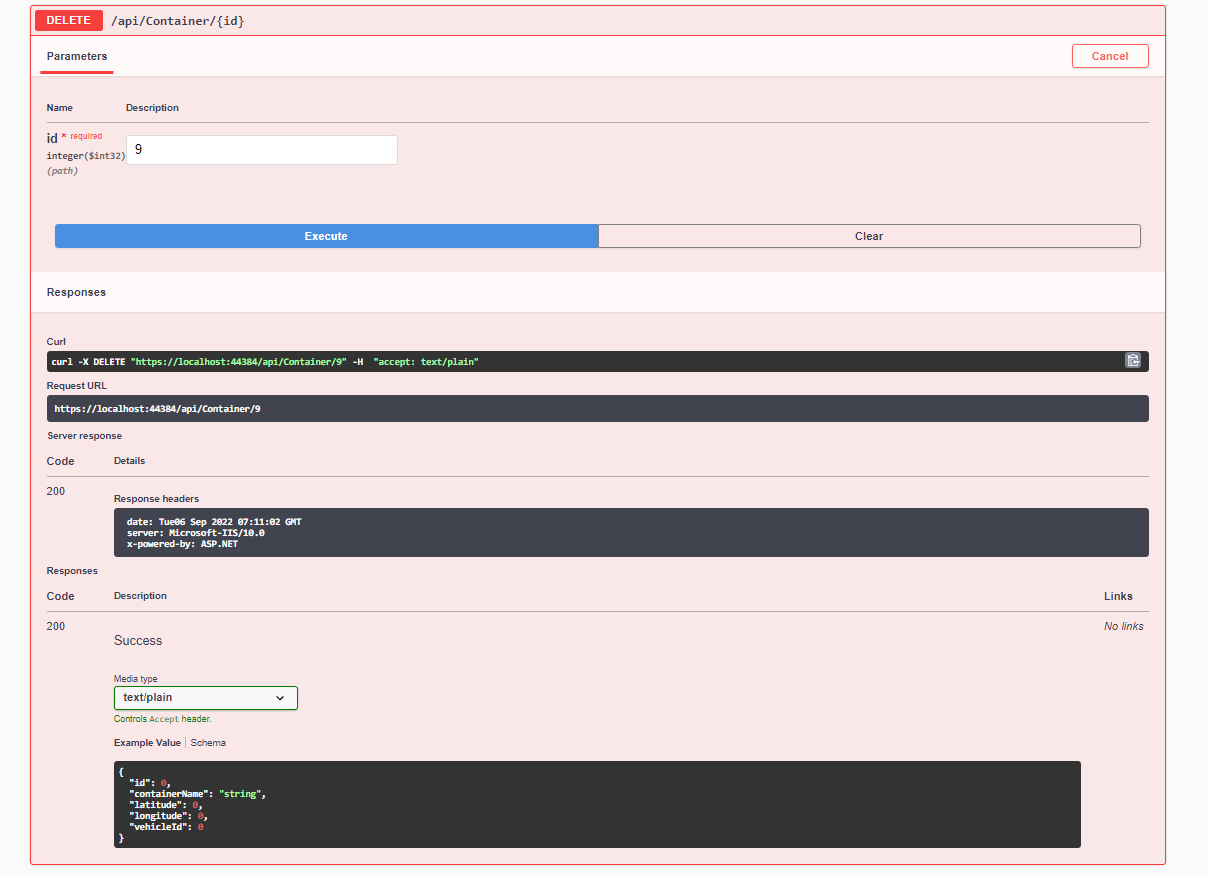This screenshot has height=876, width=1208.
Task: Click the red DELETE method badge
Action: coord(68,20)
